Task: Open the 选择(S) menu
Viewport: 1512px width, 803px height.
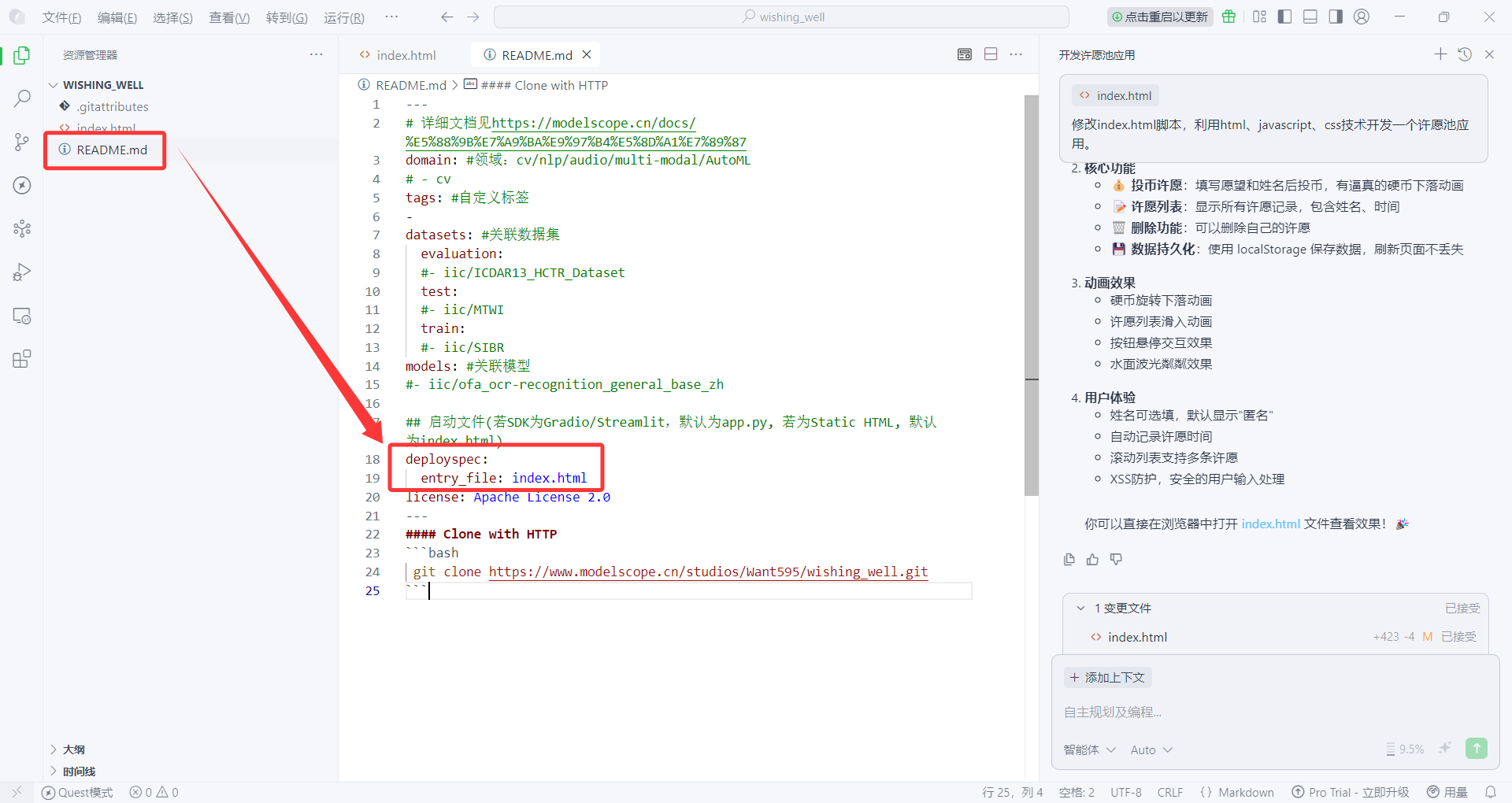Action: pyautogui.click(x=172, y=17)
